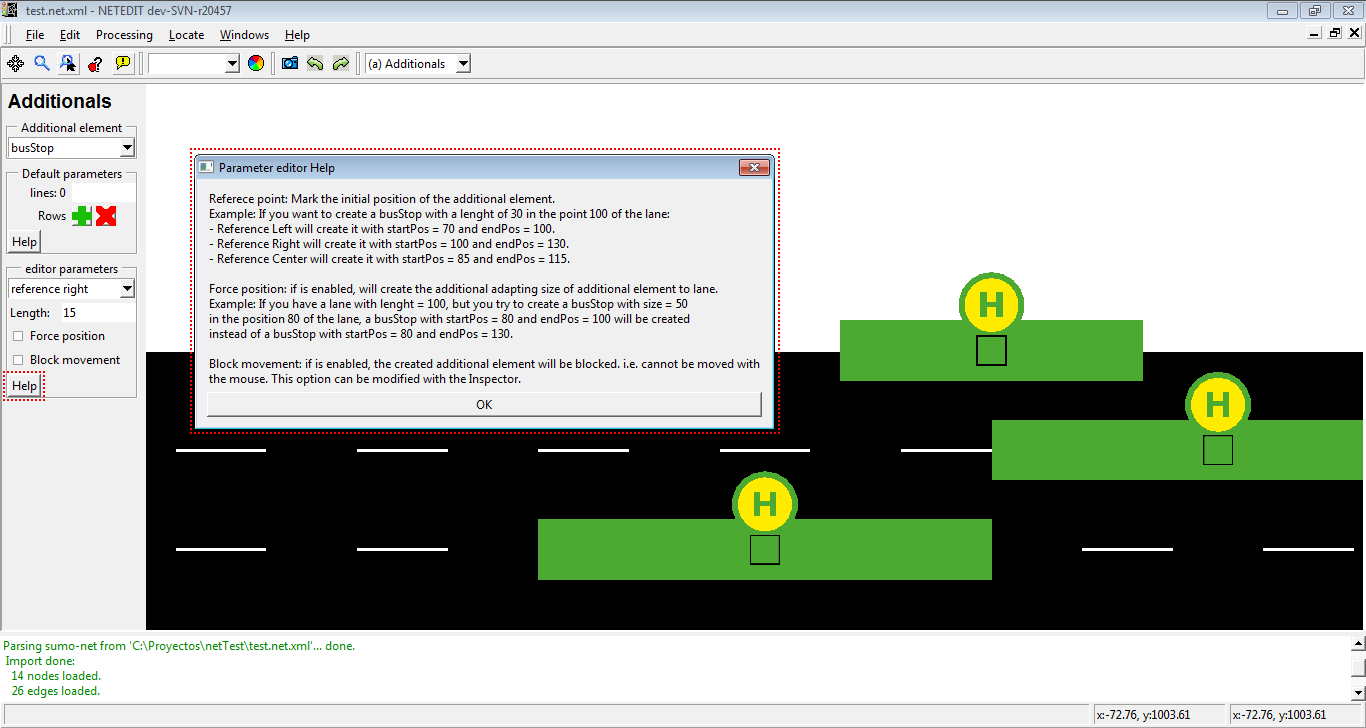Click the redo arrow icon
Viewport: 1366px width, 728px height.
pyautogui.click(x=341, y=63)
